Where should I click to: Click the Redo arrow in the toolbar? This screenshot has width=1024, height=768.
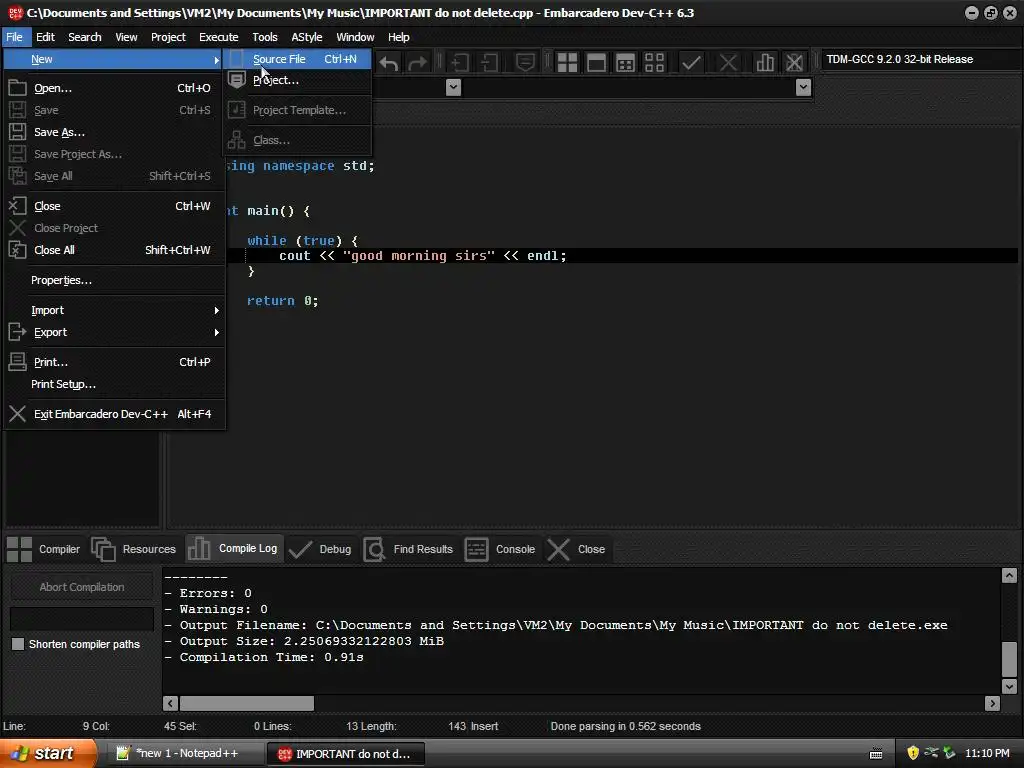[417, 63]
